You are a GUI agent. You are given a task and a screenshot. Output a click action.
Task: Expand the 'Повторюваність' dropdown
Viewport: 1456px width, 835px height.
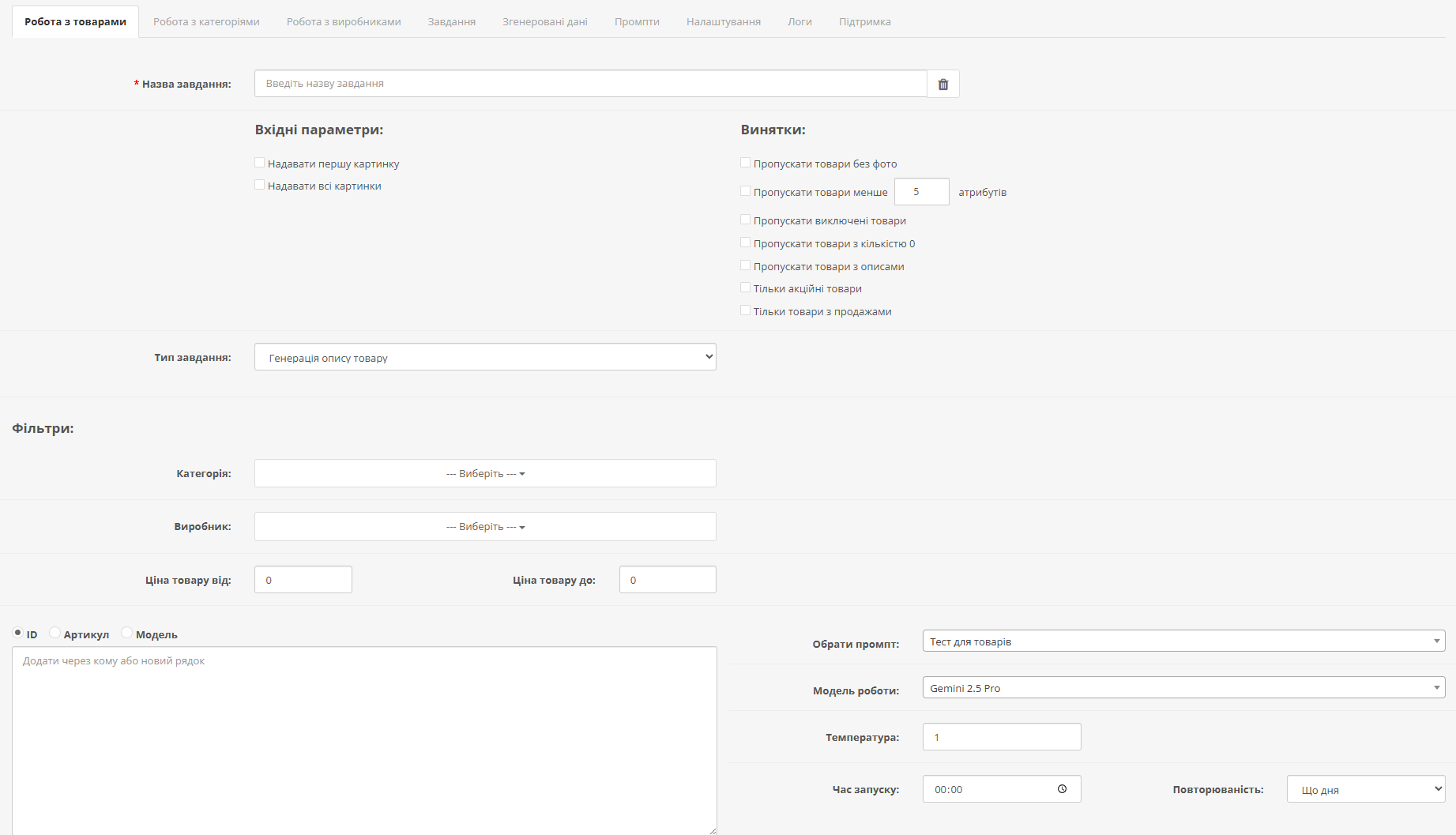[1365, 789]
